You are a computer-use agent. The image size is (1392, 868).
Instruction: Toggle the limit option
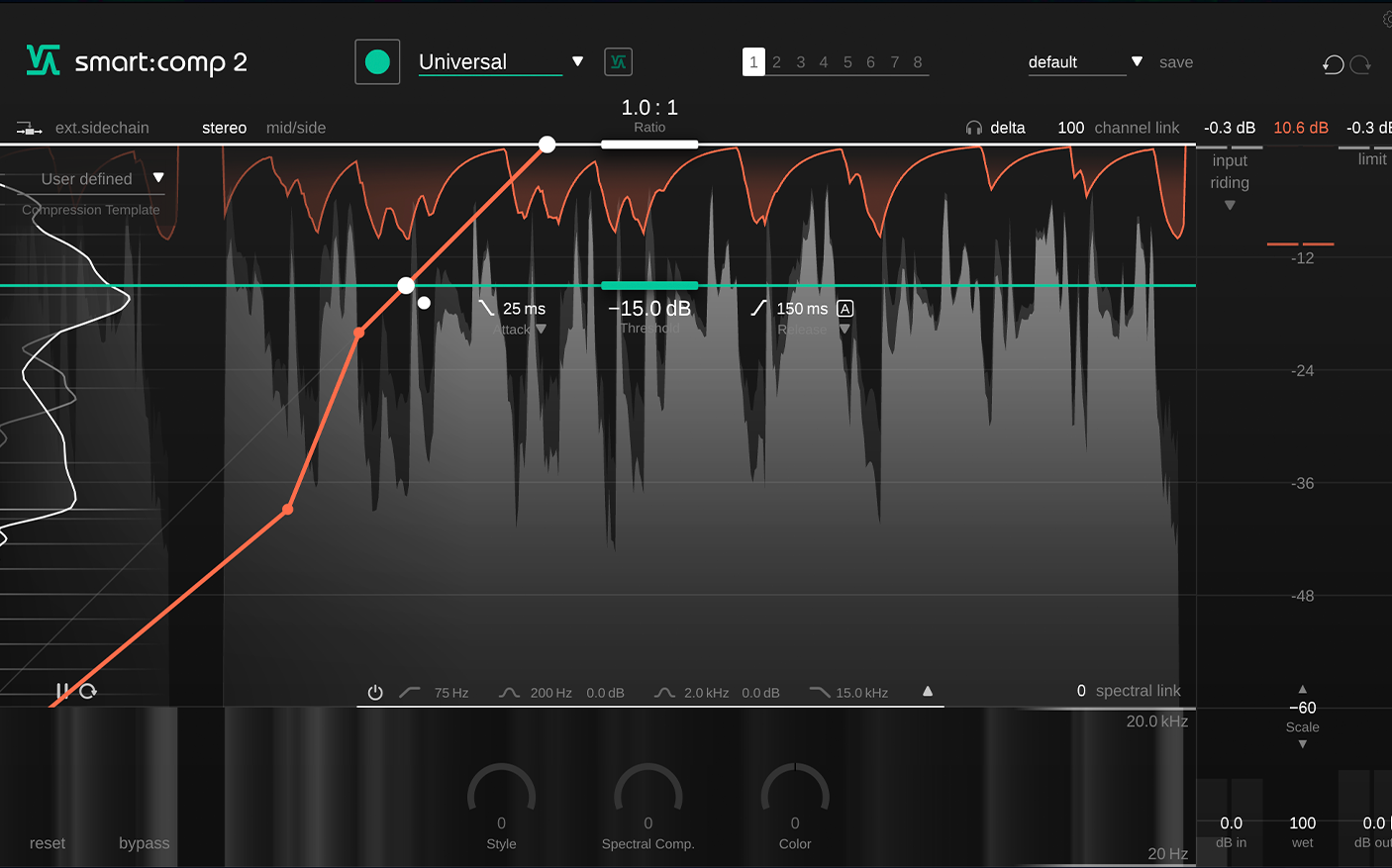pos(1372,158)
